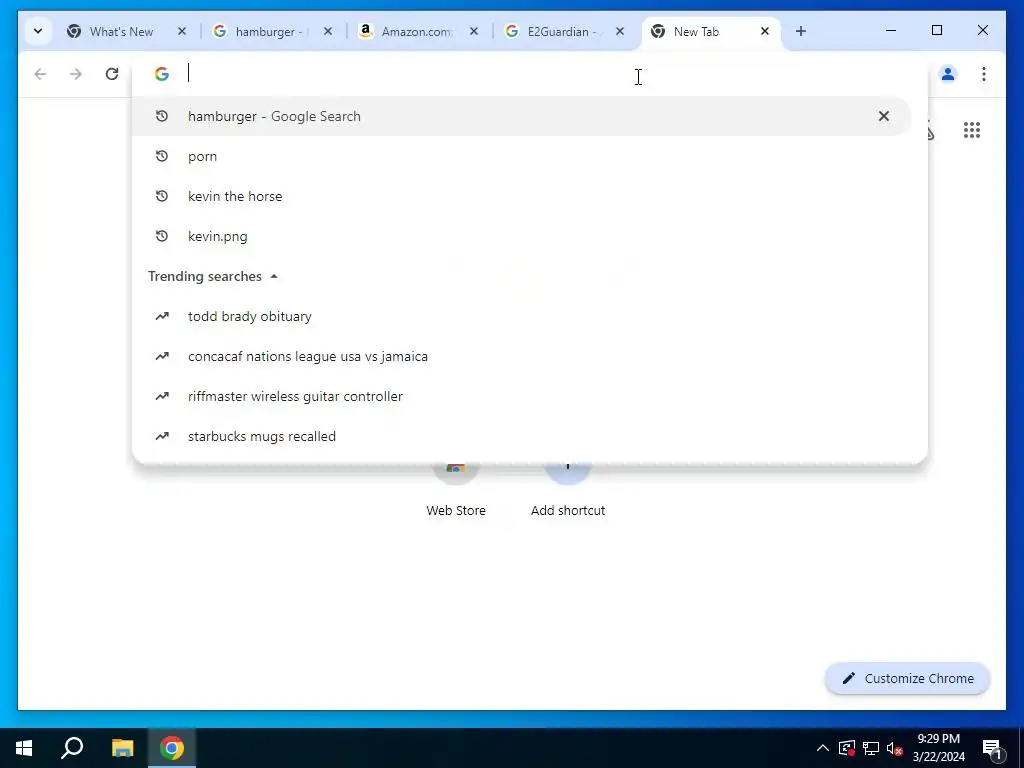1024x768 pixels.
Task: Close the What's New tab
Action: 182,31
